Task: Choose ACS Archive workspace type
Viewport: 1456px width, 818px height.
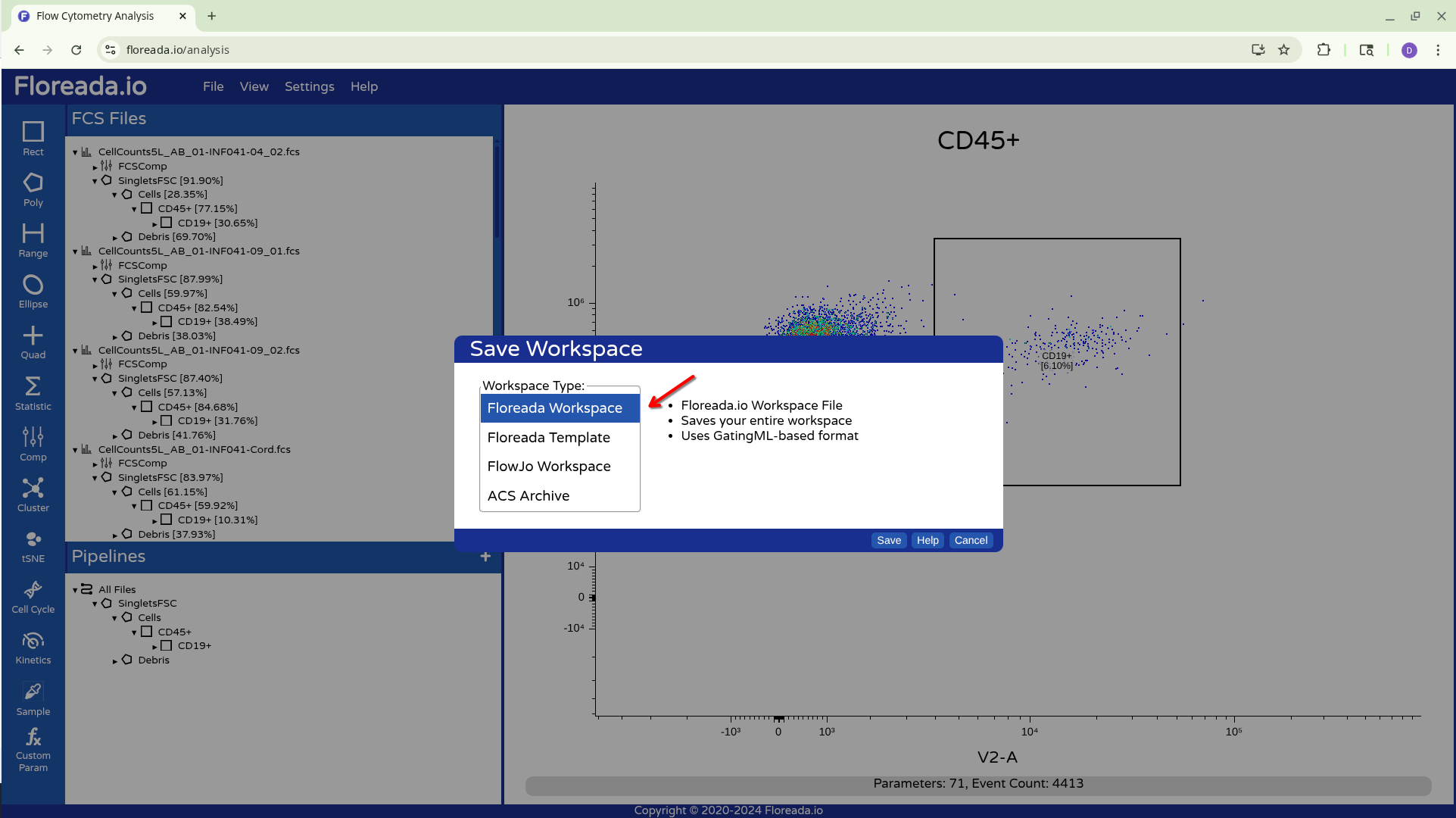Action: 528,495
